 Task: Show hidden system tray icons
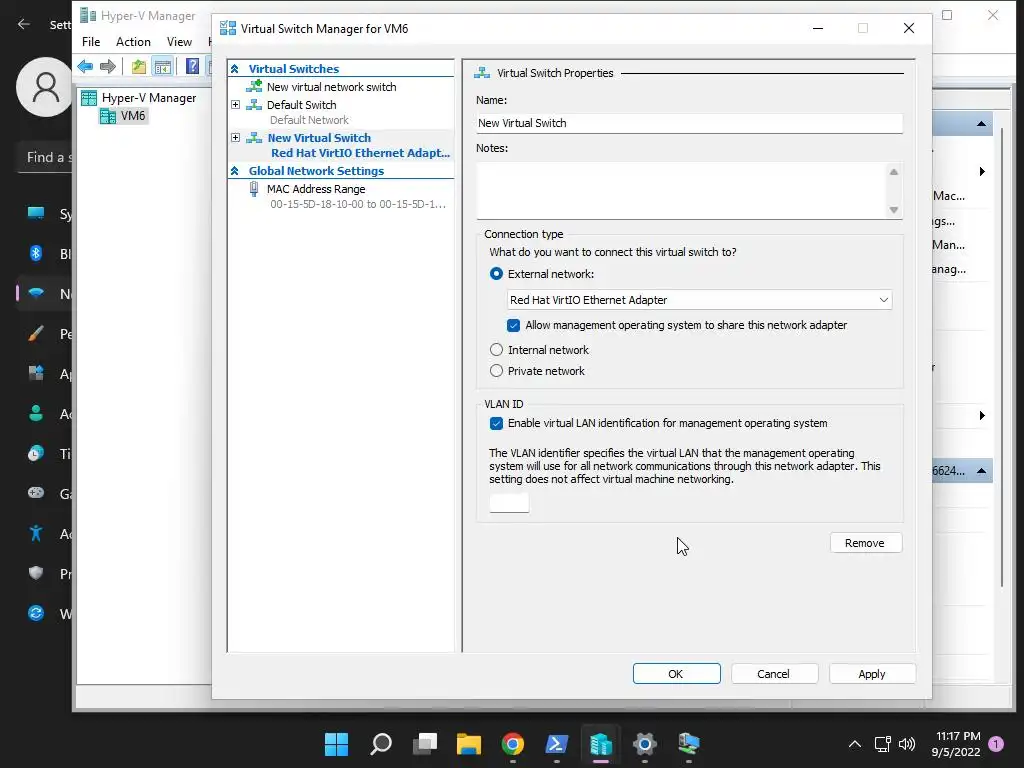coord(854,743)
